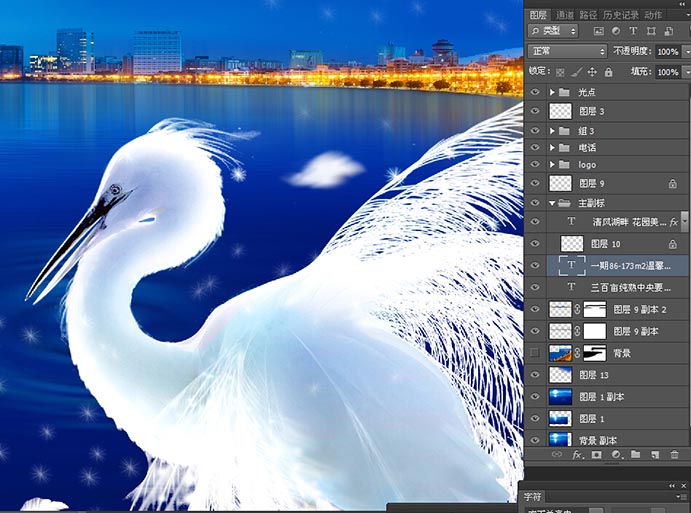Click 图层 1 layer thumbnail
This screenshot has width=691, height=513.
click(560, 418)
